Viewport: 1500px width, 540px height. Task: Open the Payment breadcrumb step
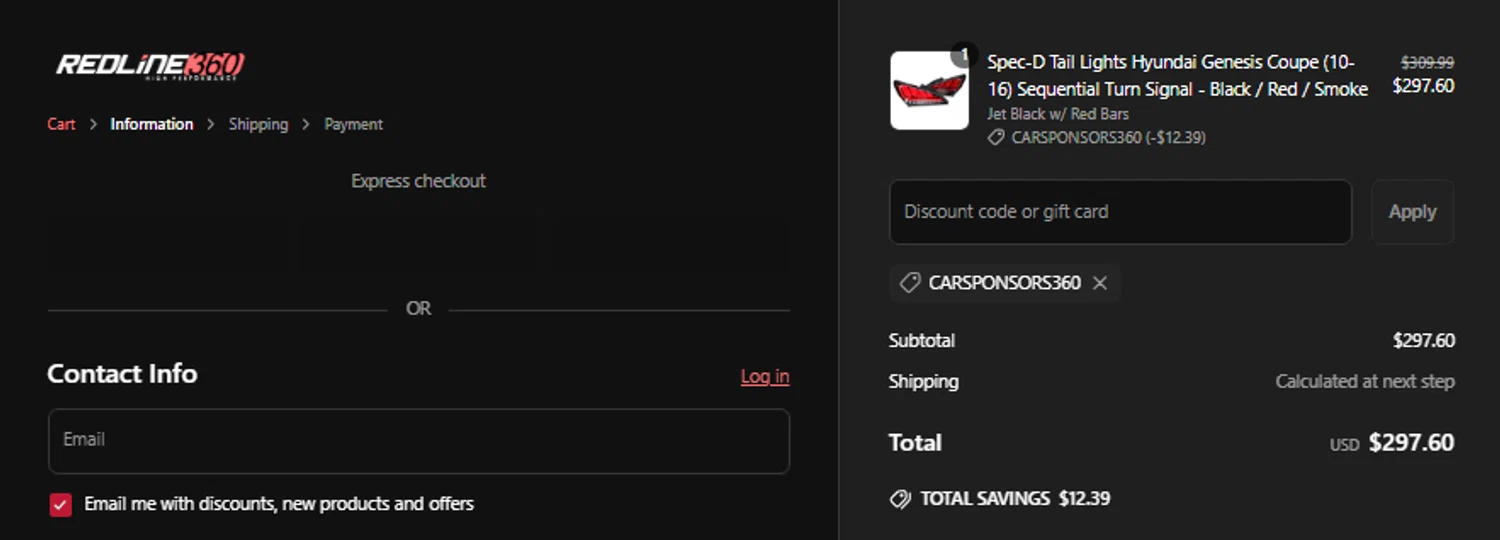tap(354, 124)
